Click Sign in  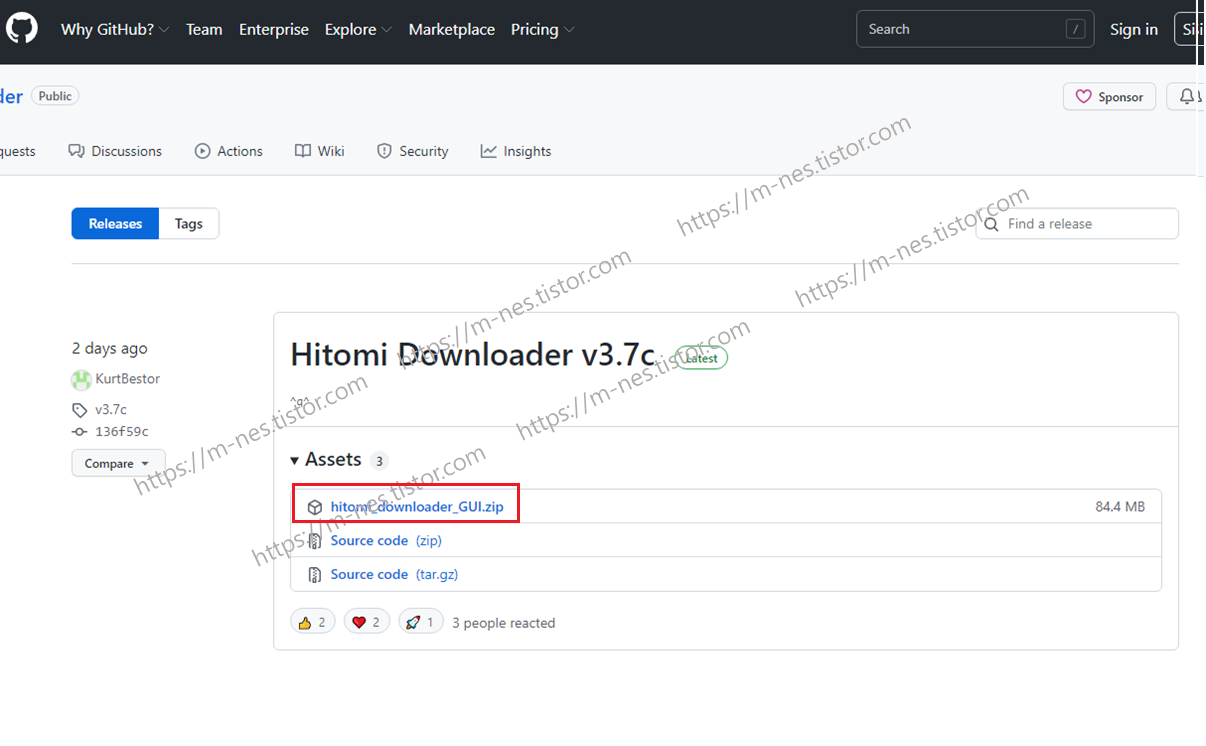pos(1134,30)
